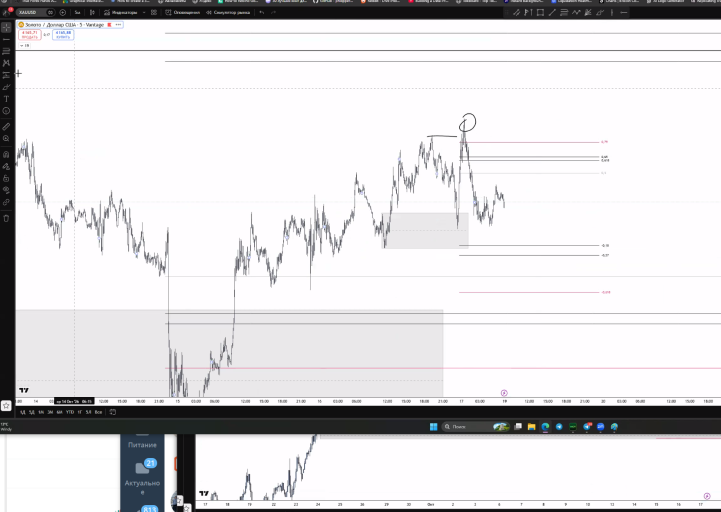Viewport: 721px width, 512px height.
Task: Open the Индикаторы indicators button
Action: tap(120, 12)
